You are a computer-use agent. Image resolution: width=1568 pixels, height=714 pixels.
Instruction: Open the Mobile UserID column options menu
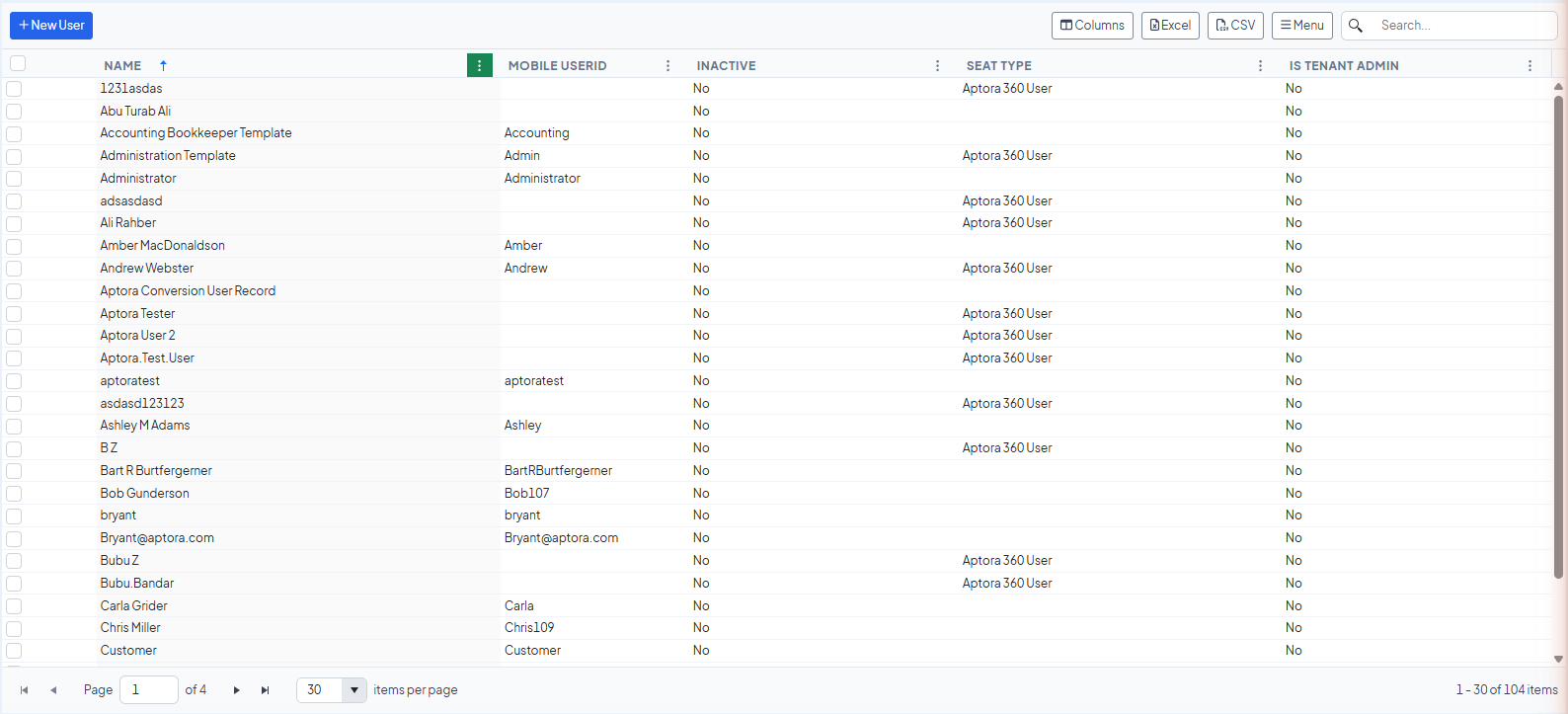[x=668, y=65]
